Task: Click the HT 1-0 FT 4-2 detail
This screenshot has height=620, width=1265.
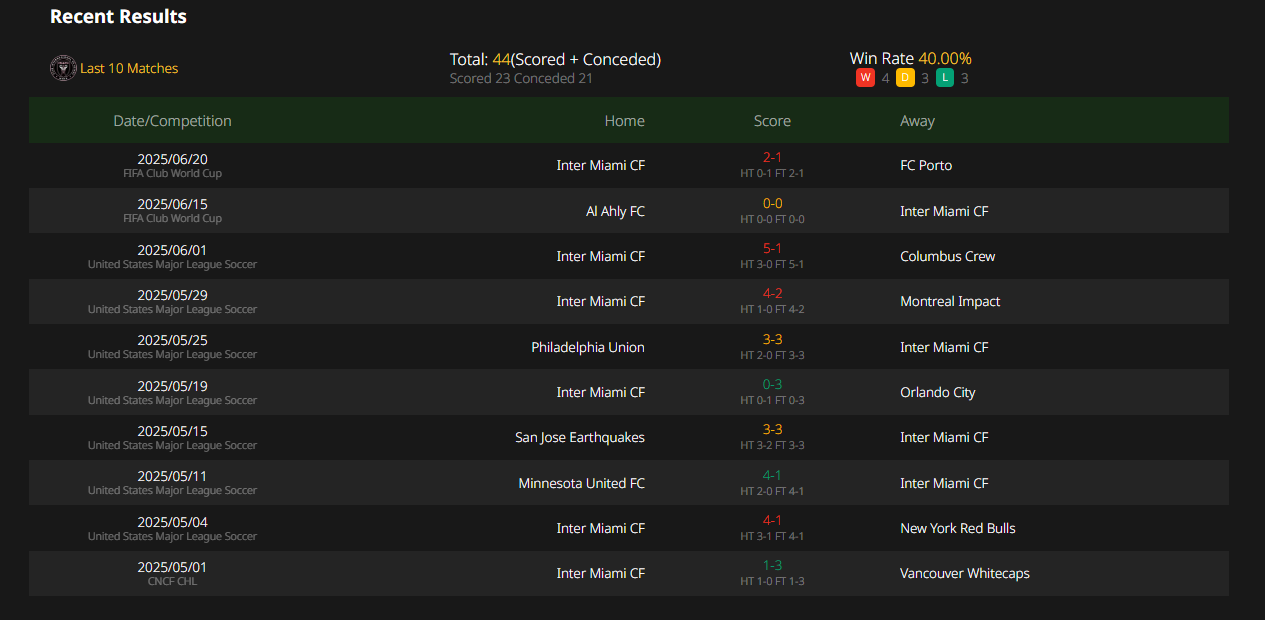Action: point(772,309)
